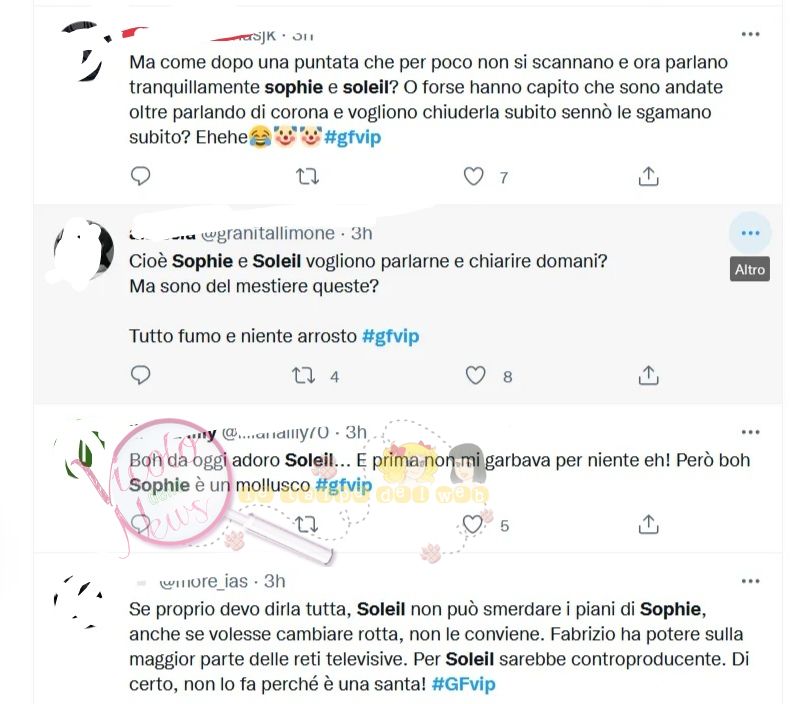Share the first tweet ending with Ehehe
This screenshot has height=704, width=796.
pos(648,176)
